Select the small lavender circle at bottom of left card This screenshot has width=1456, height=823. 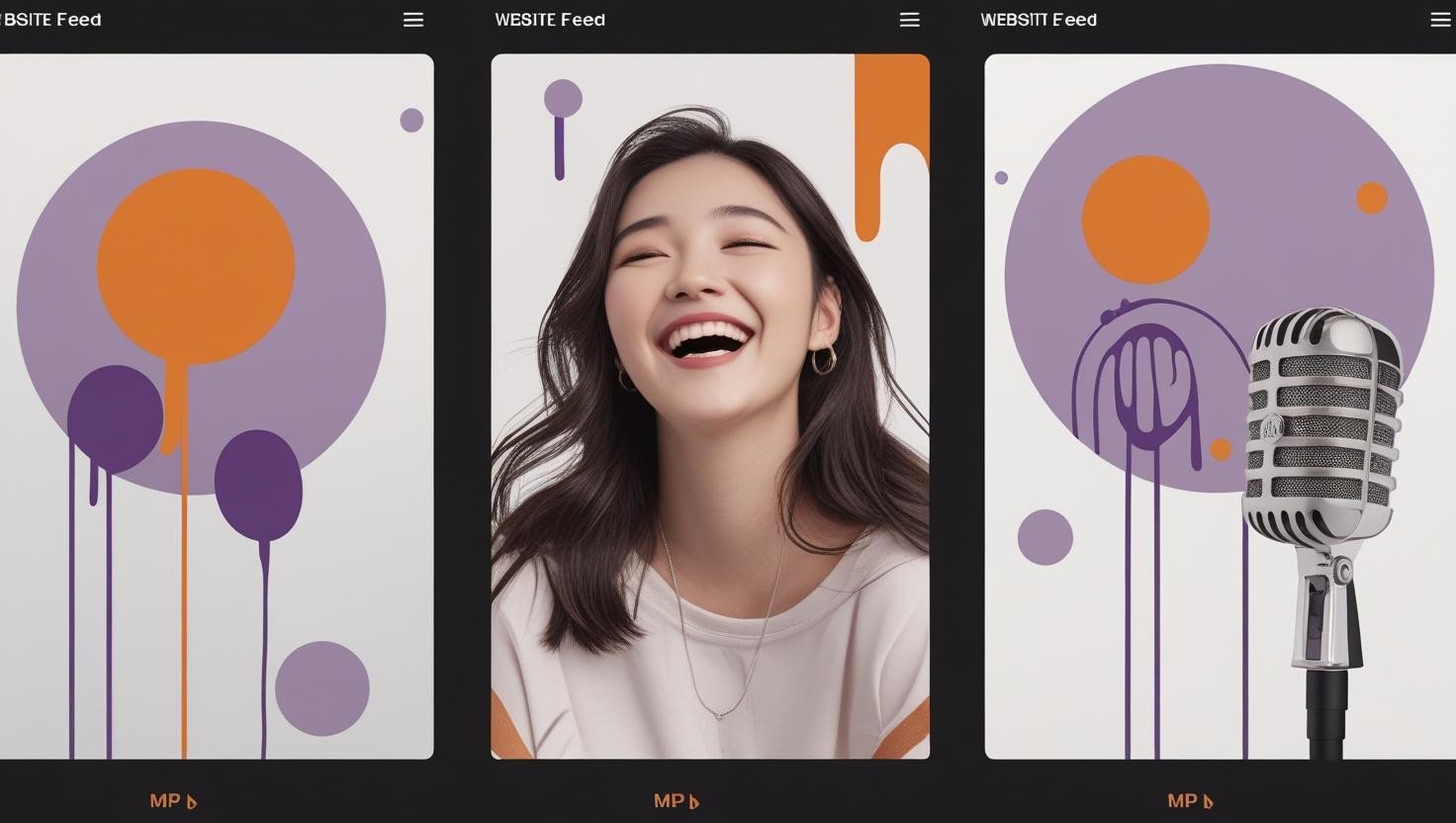coord(321,688)
